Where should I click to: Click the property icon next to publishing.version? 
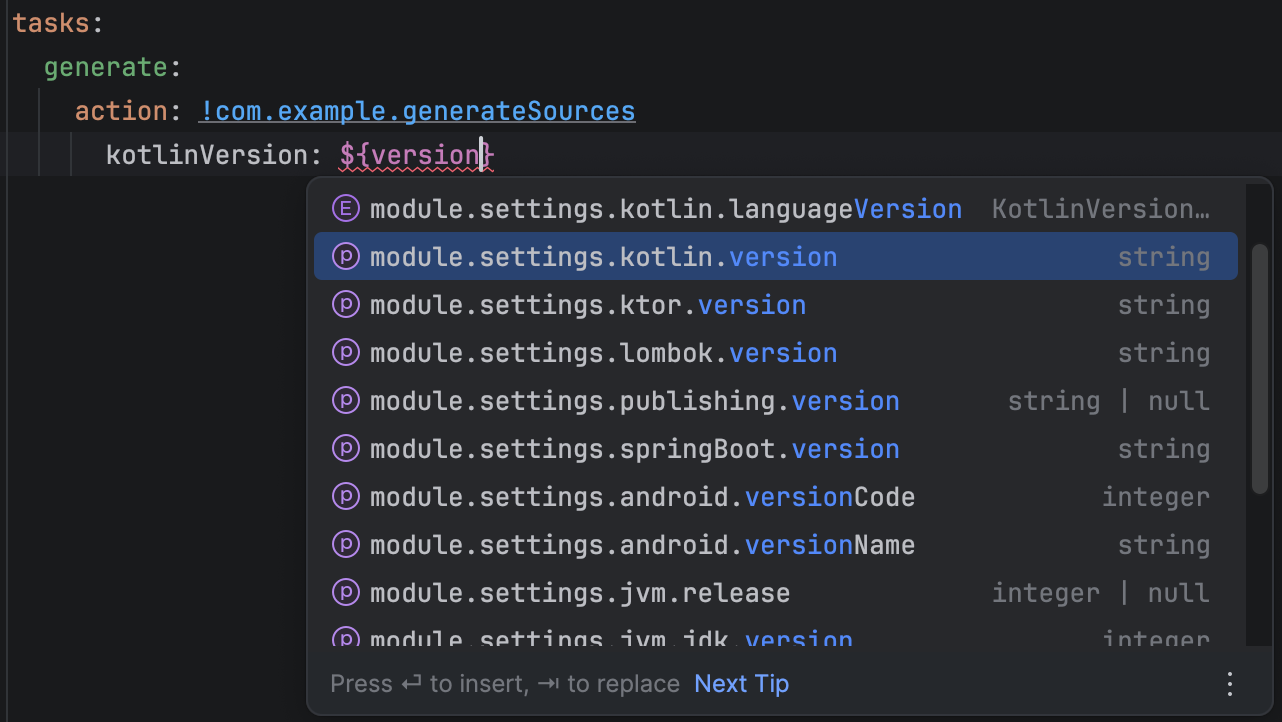345,401
